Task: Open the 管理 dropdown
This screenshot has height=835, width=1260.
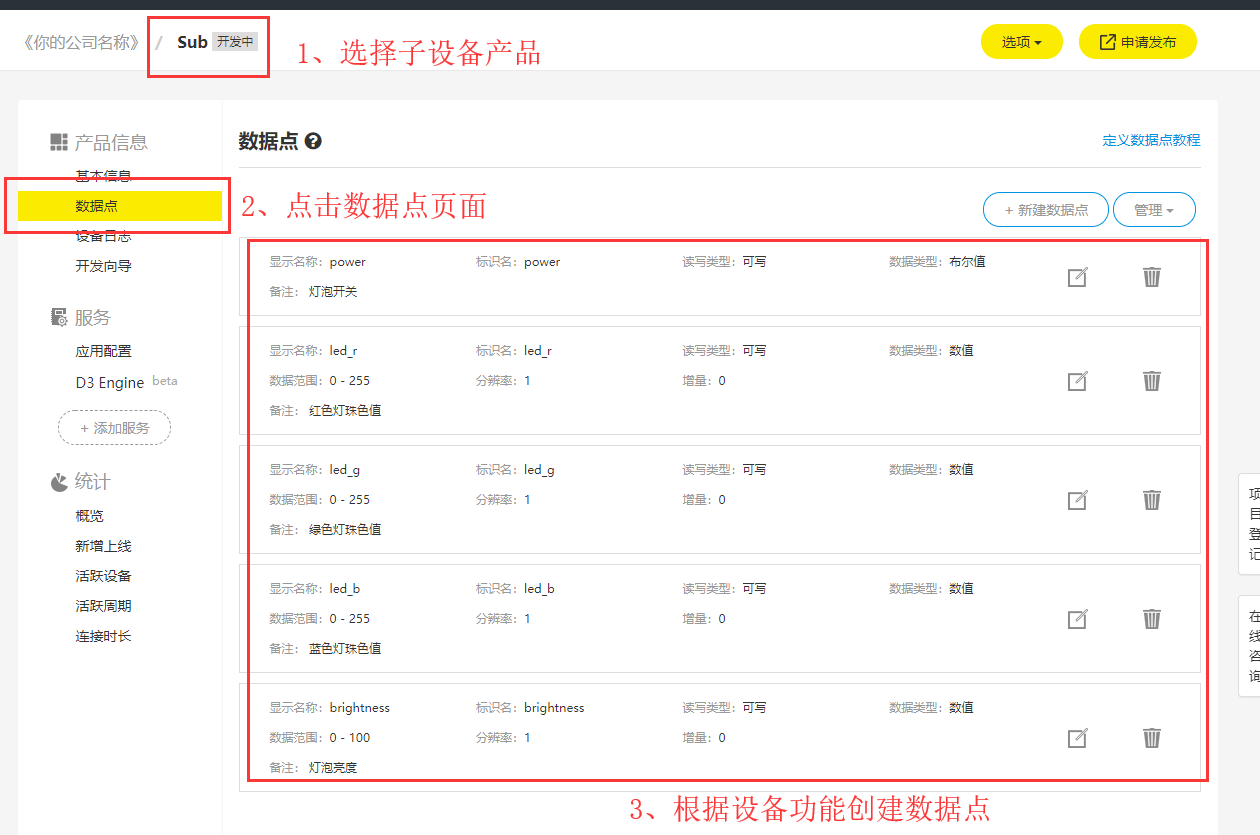Action: pyautogui.click(x=1154, y=209)
